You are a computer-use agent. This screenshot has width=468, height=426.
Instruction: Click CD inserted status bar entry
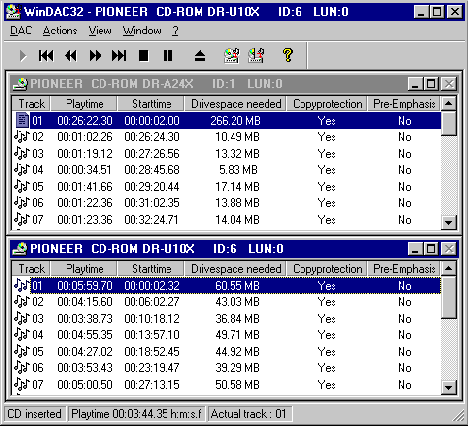(35, 414)
